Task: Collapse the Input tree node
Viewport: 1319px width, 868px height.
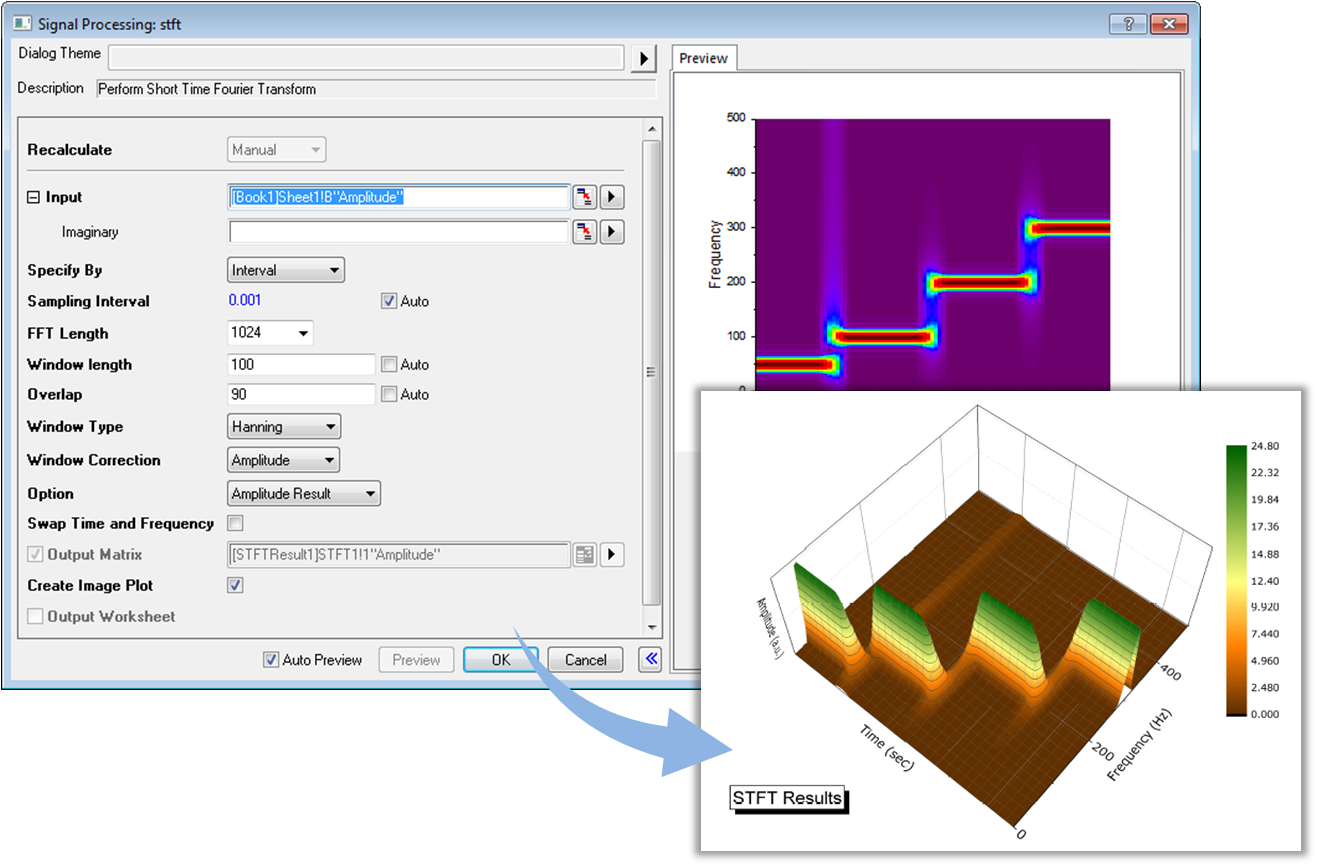Action: pos(33,198)
